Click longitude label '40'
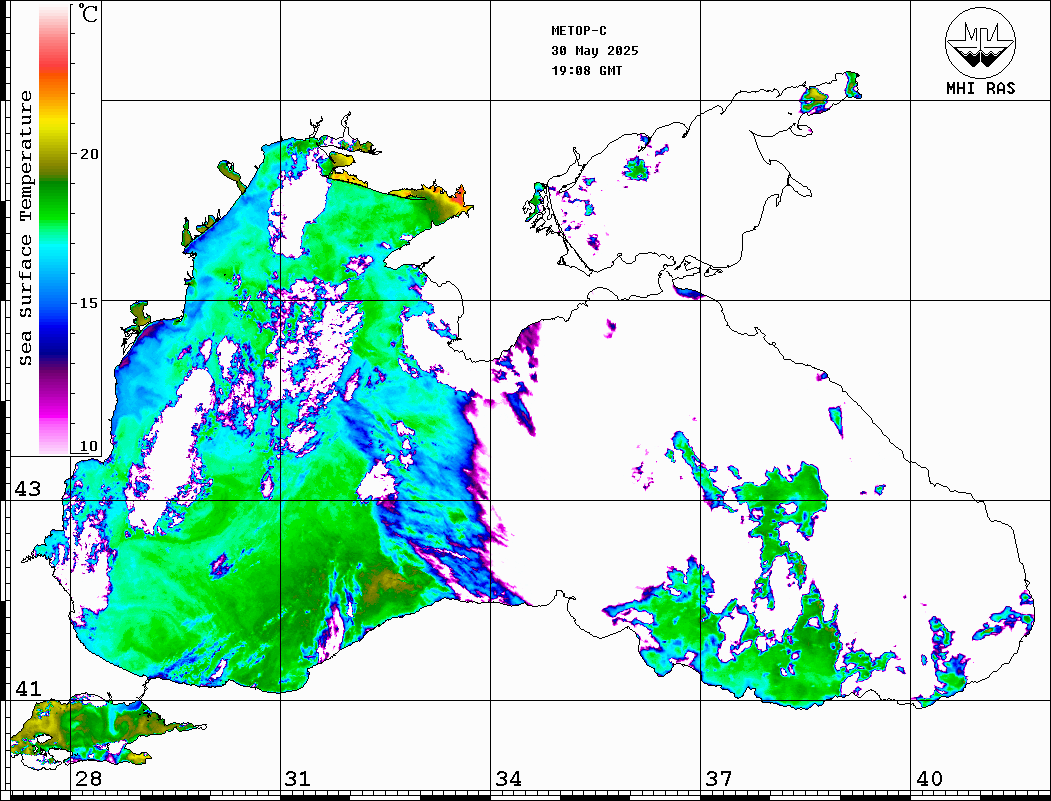Screen dimensions: 1051x801 [929, 779]
